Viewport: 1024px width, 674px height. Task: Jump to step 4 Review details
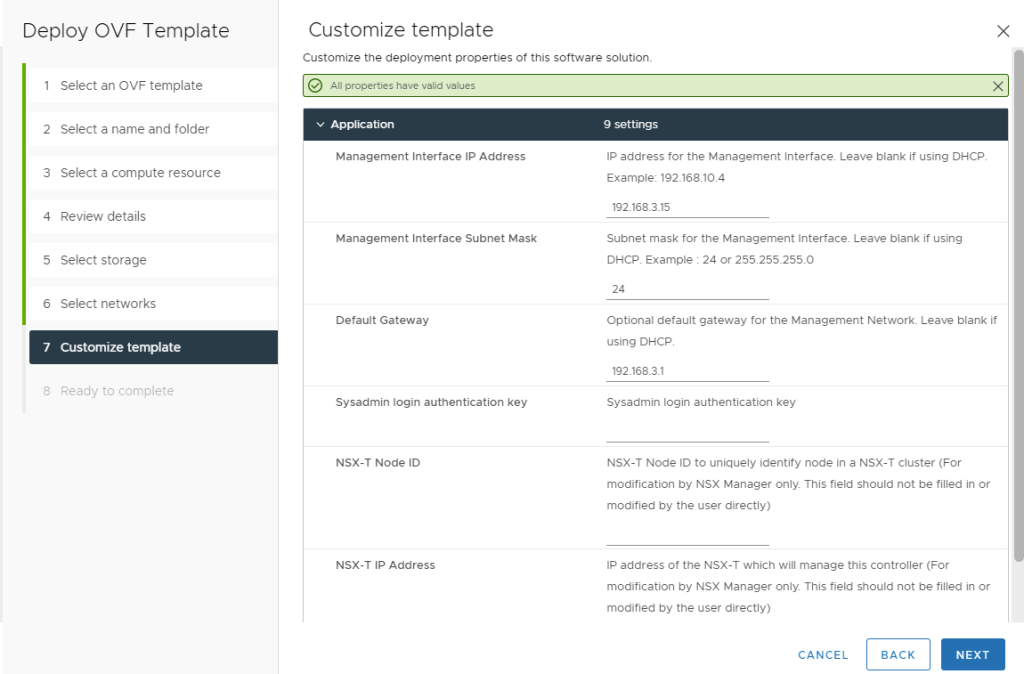103,216
